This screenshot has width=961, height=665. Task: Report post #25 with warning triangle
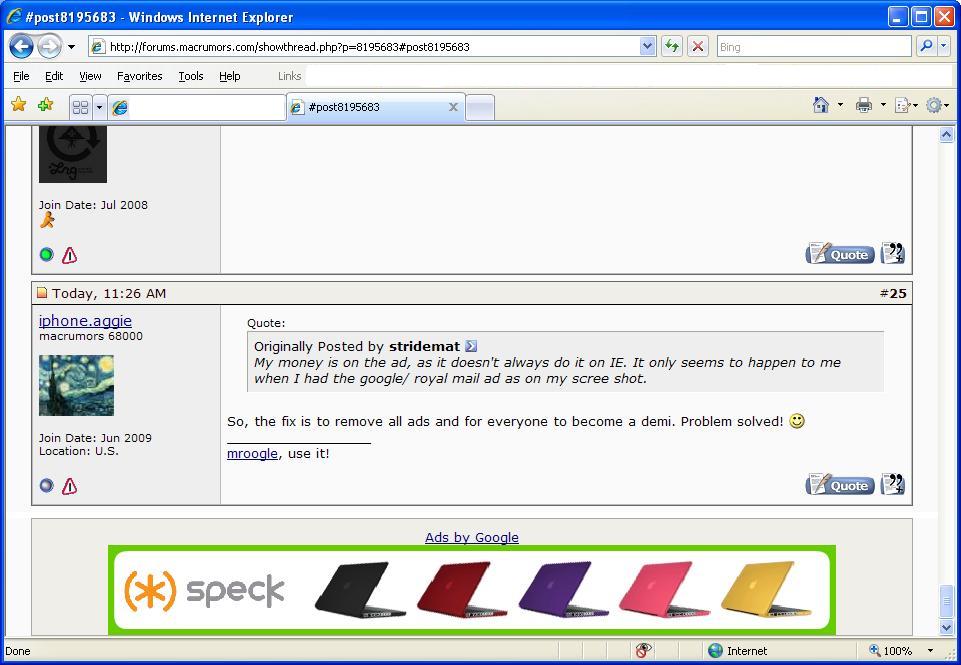pyautogui.click(x=69, y=486)
